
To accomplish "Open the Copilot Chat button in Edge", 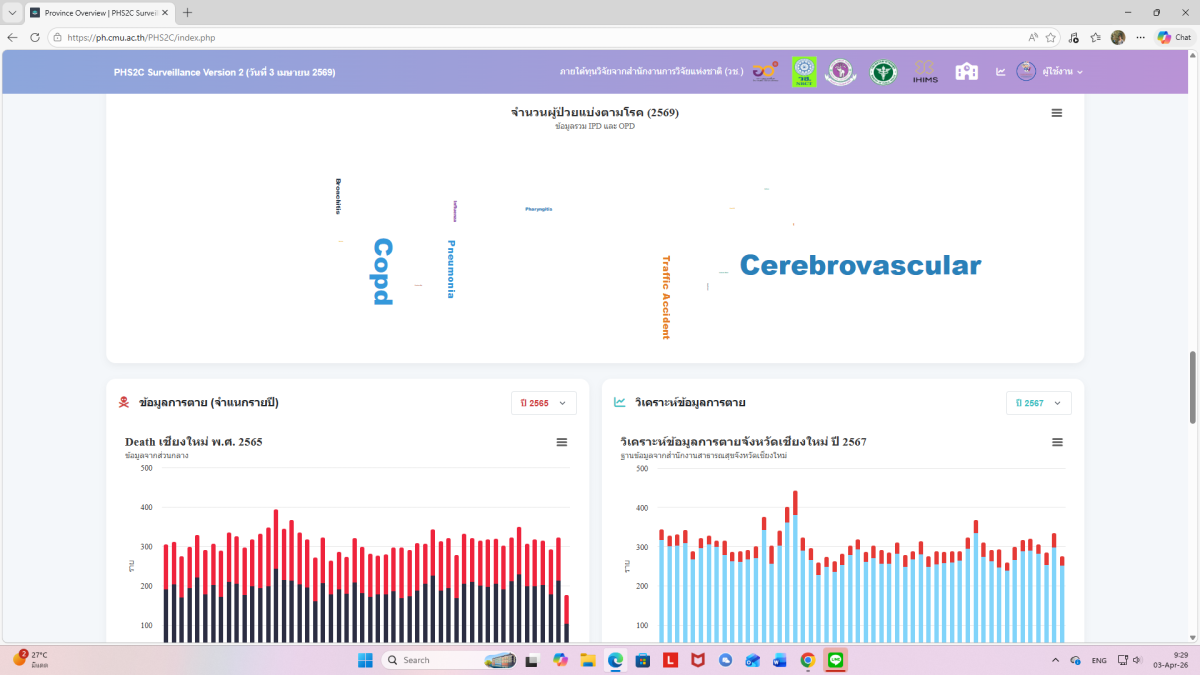I will coord(1174,37).
